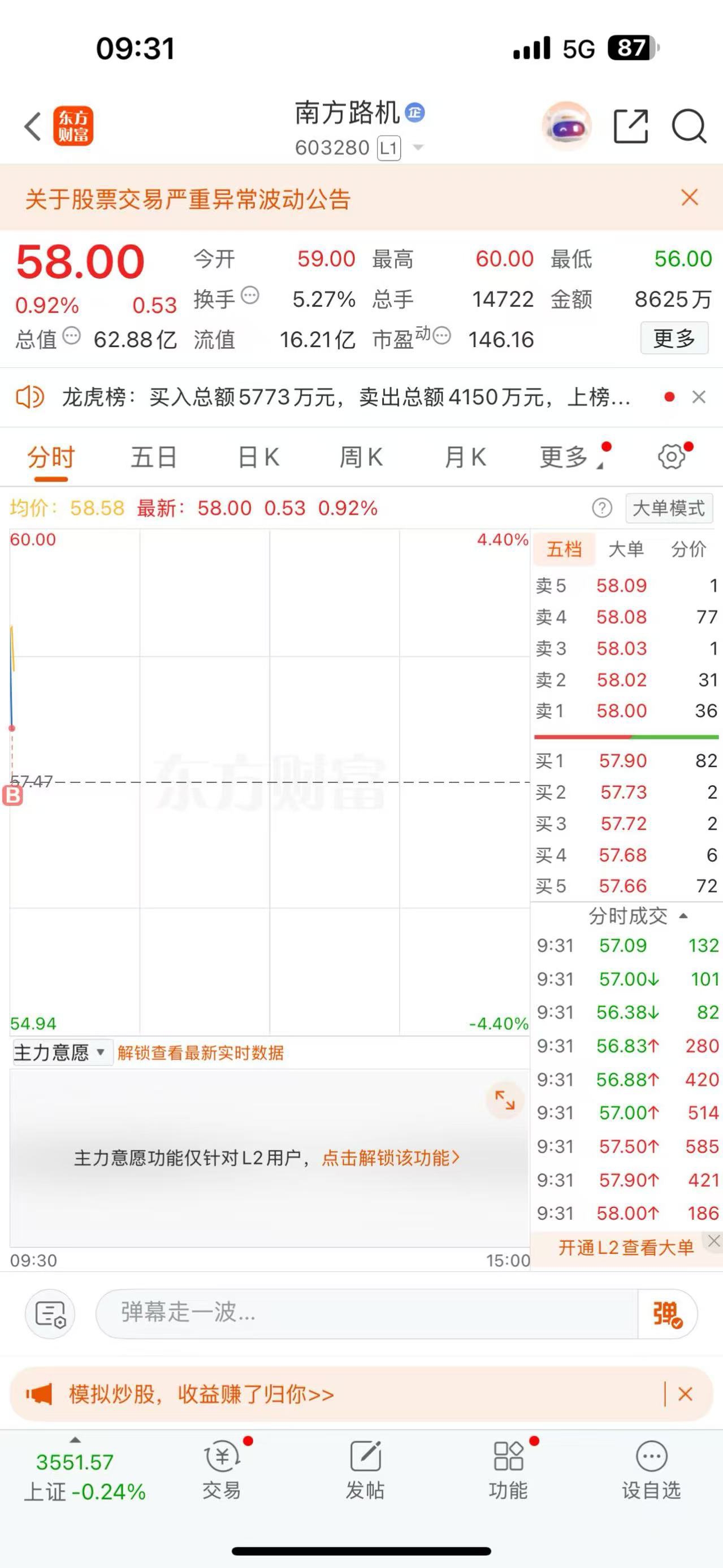Tap the 卖5 price 58.09 row
The width and height of the screenshot is (723, 1568).
[627, 586]
